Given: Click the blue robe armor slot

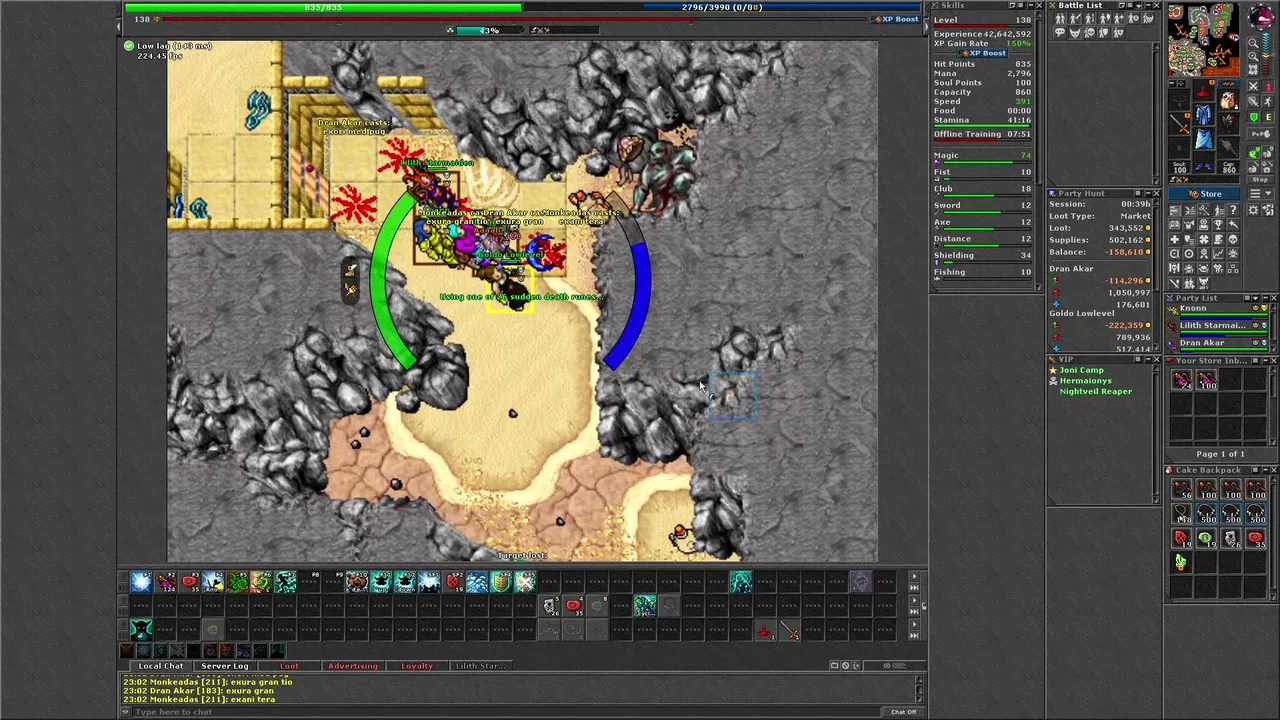Looking at the screenshot, I should tap(1204, 114).
